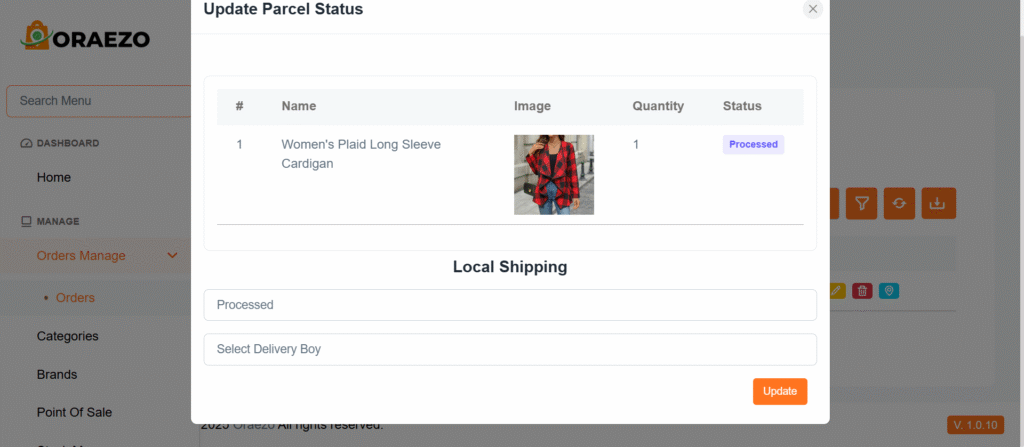Open the Select Delivery Boy dropdown
1024x447 pixels.
pyautogui.click(x=510, y=349)
